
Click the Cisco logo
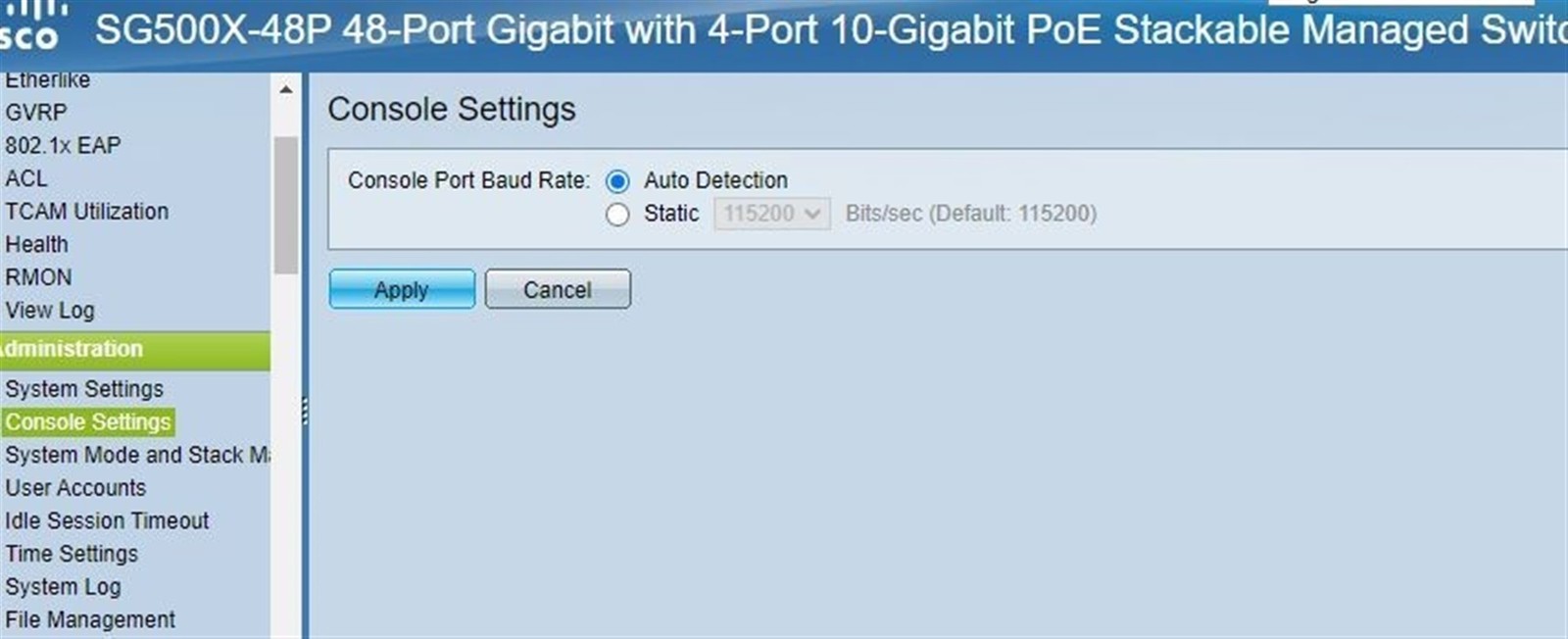[32, 25]
